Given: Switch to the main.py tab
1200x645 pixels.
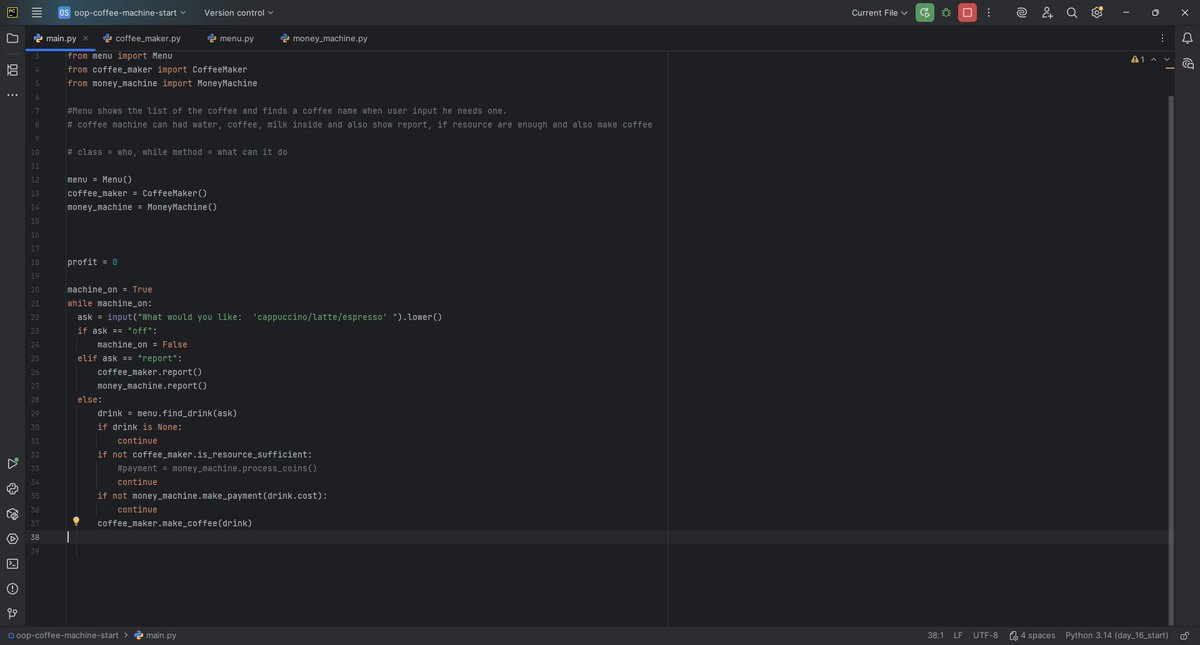Looking at the screenshot, I should click(61, 38).
